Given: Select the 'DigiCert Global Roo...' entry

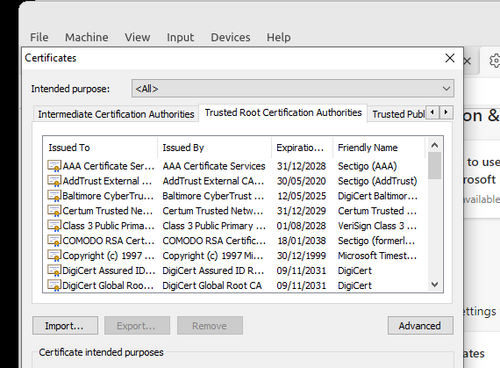Looking at the screenshot, I should 108,285.
